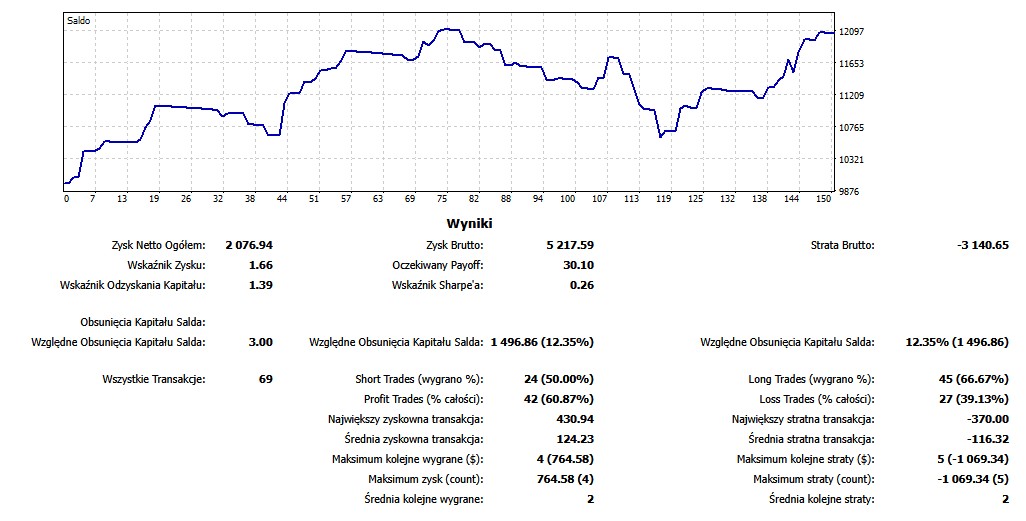This screenshot has width=1026, height=521.
Task: Click the 12097 label on the balance axis
Action: tap(852, 32)
